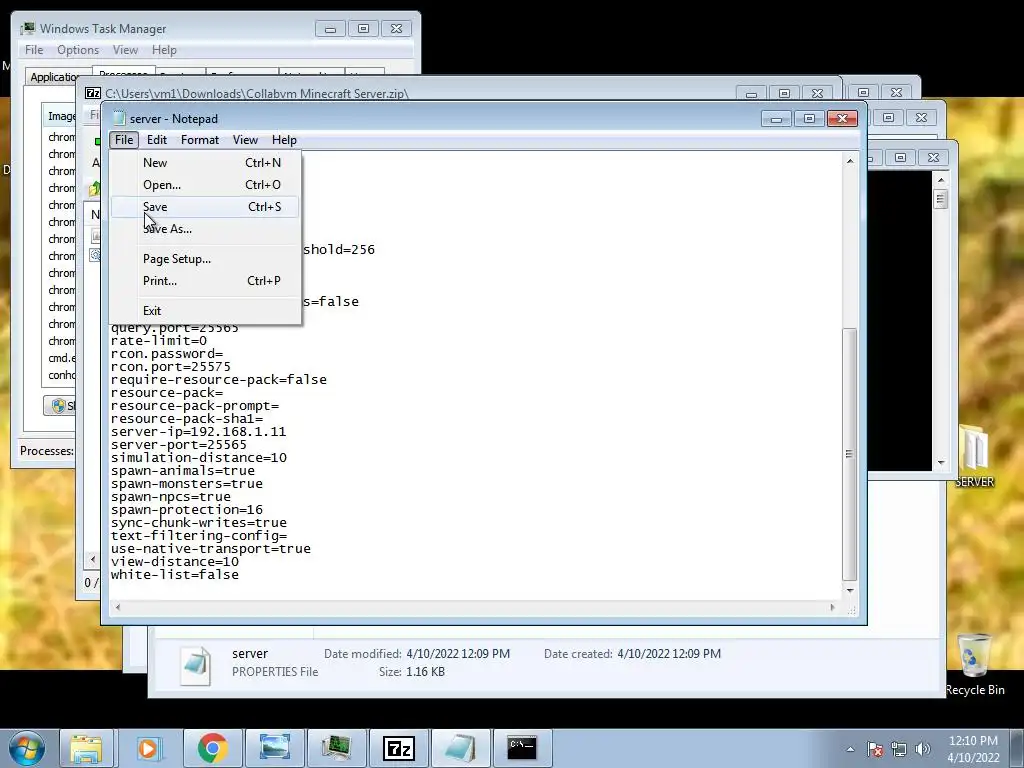This screenshot has height=768, width=1024.
Task: Click the server PROPERTIES file icon
Action: [x=195, y=665]
